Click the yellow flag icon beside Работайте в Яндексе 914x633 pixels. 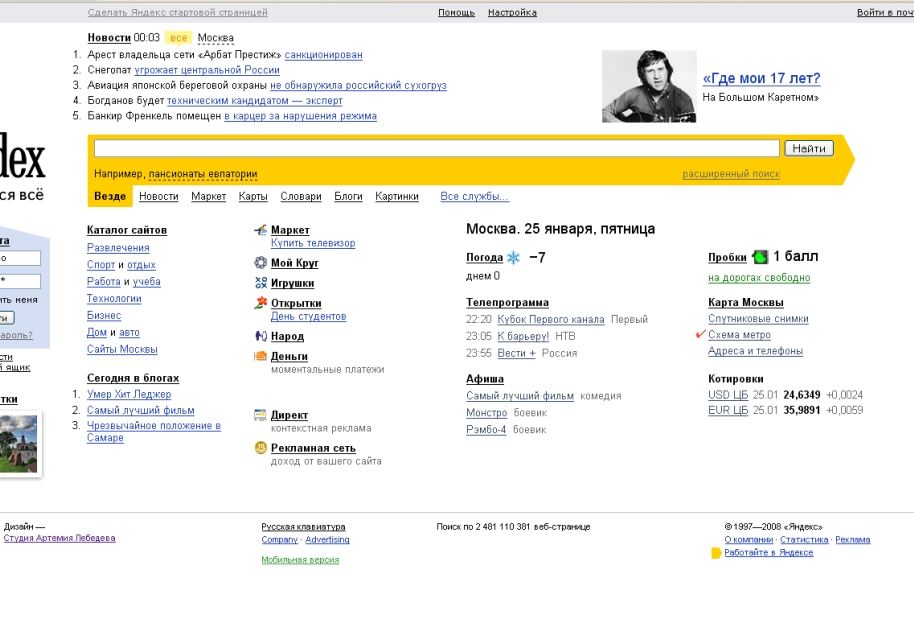coord(716,553)
